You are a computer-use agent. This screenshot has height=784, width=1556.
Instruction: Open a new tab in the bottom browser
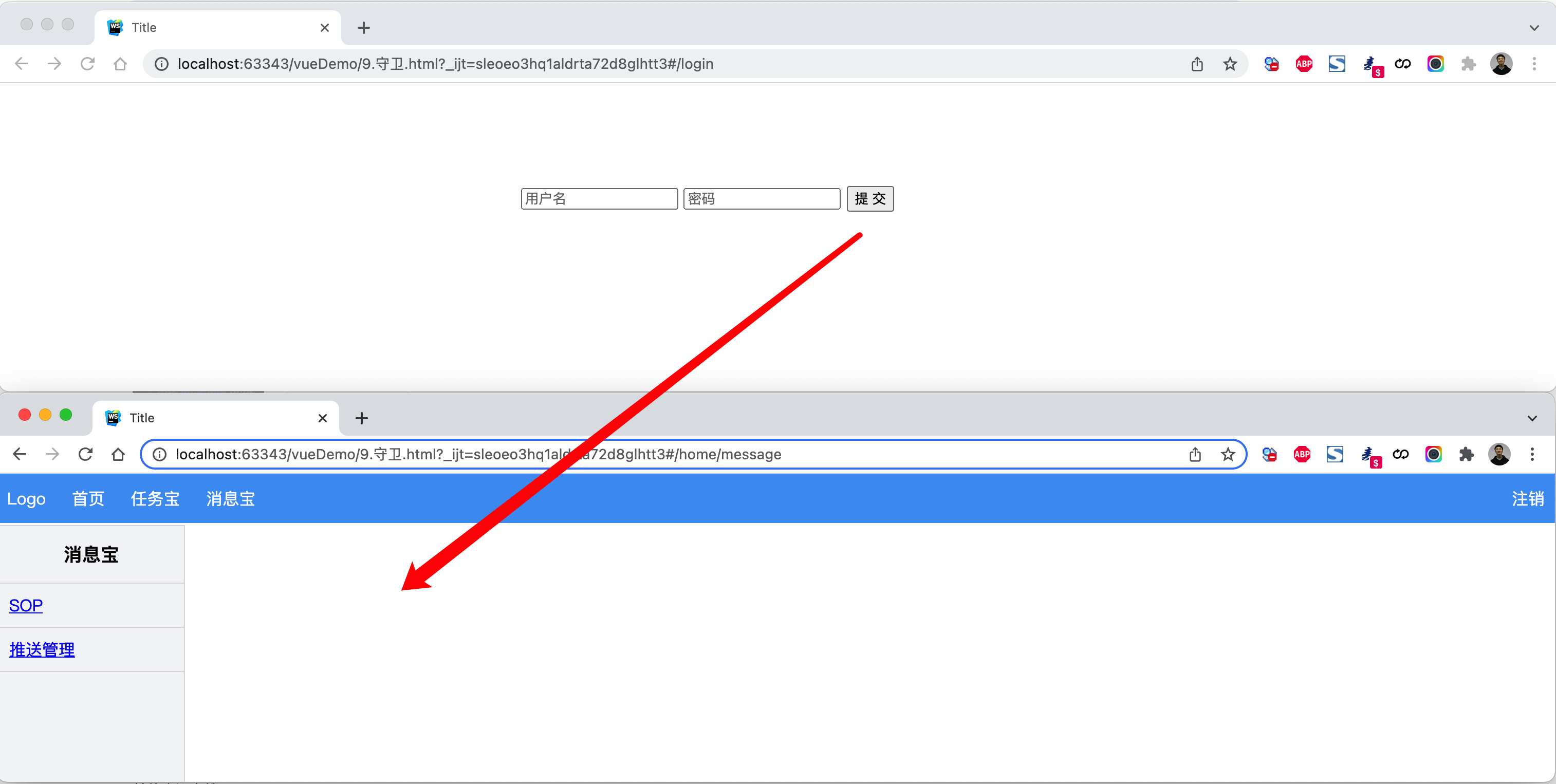pyautogui.click(x=362, y=418)
